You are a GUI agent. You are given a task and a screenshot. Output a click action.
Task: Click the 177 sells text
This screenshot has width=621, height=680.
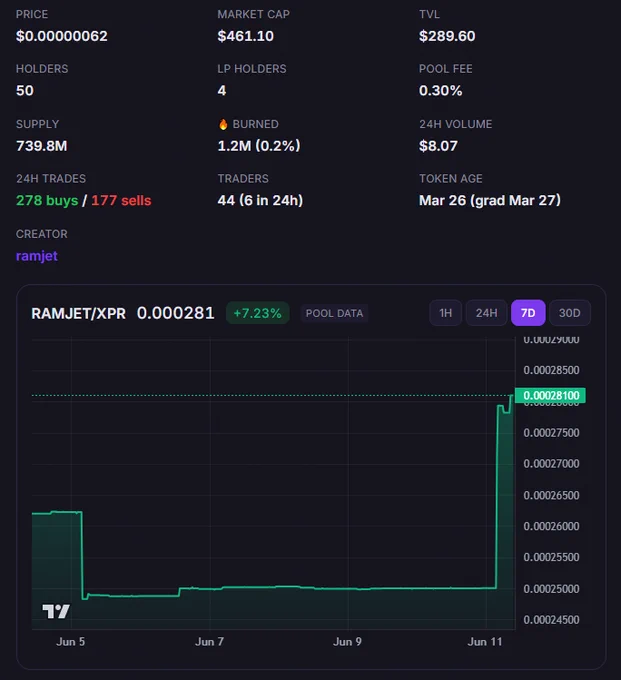121,200
